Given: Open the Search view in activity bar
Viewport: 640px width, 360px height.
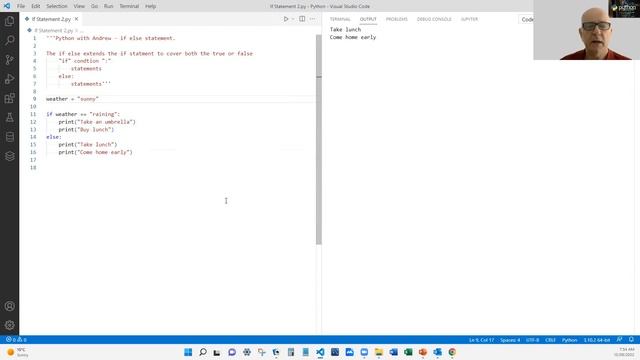Looking at the screenshot, I should click(9, 40).
